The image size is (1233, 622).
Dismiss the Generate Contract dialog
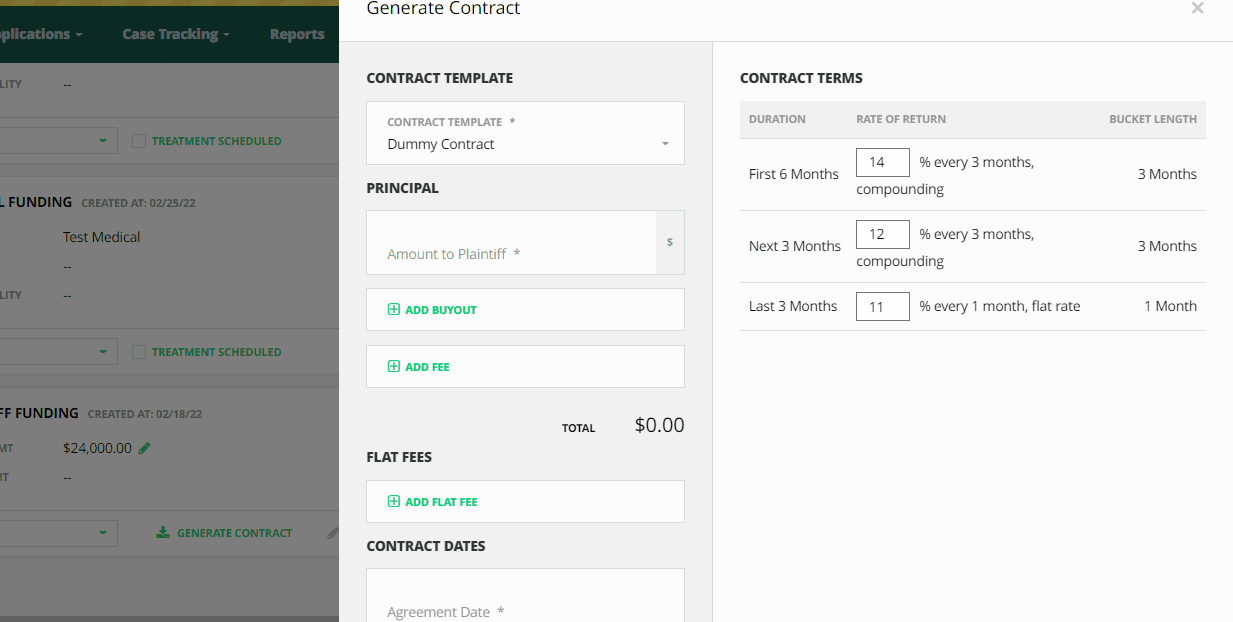pyautogui.click(x=1197, y=9)
